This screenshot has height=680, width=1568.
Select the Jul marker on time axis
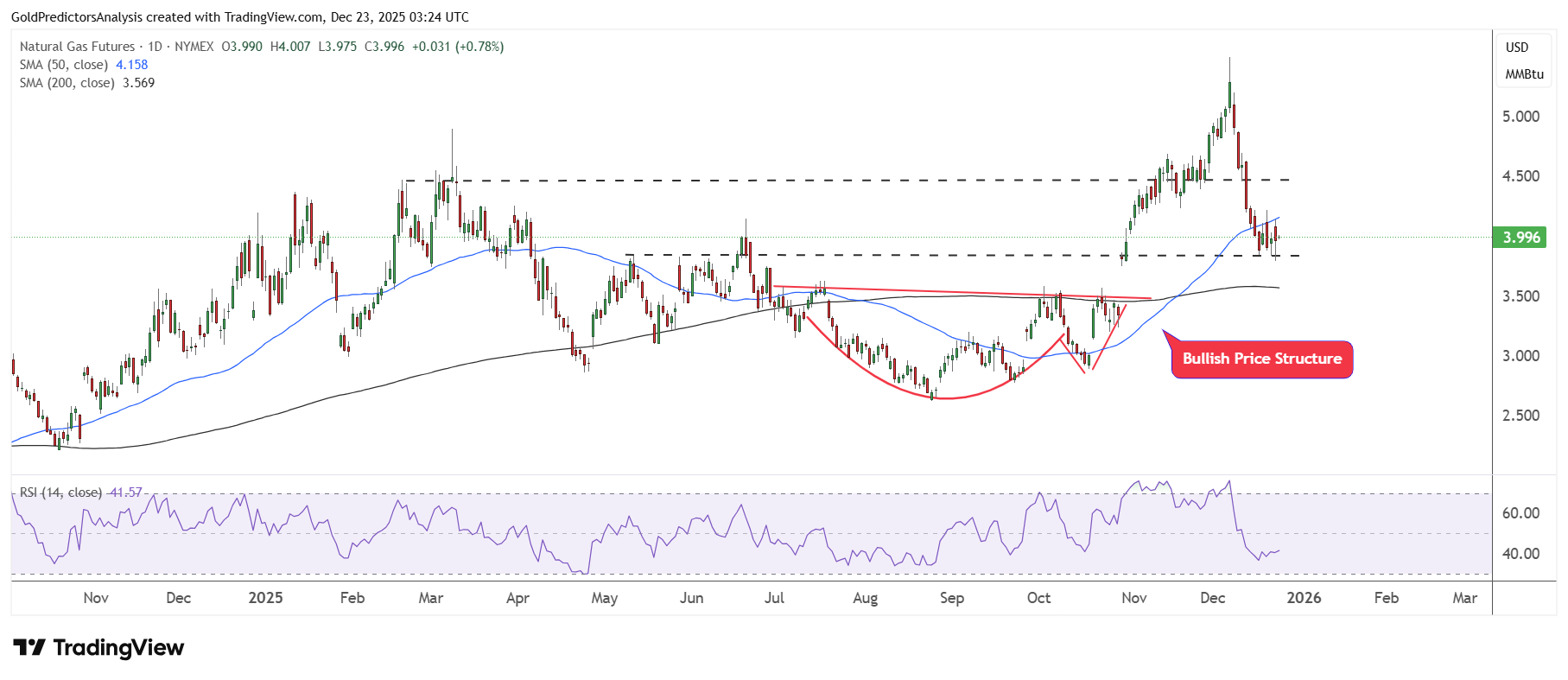(774, 598)
